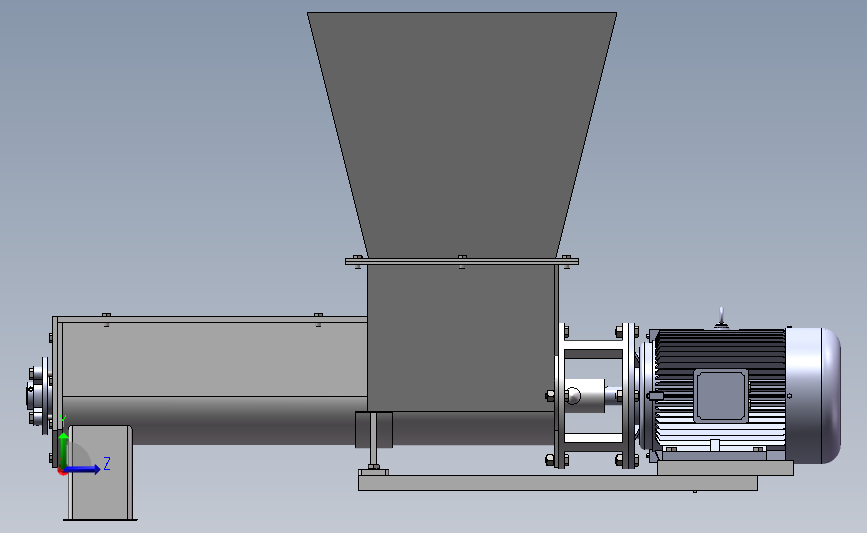Select the discharge chute under the trough

tap(100, 473)
